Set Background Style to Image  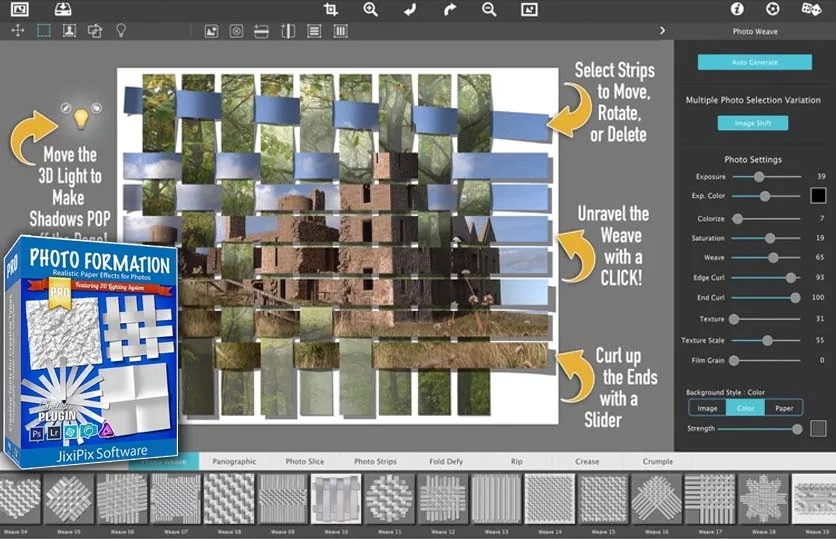pyautogui.click(x=708, y=408)
